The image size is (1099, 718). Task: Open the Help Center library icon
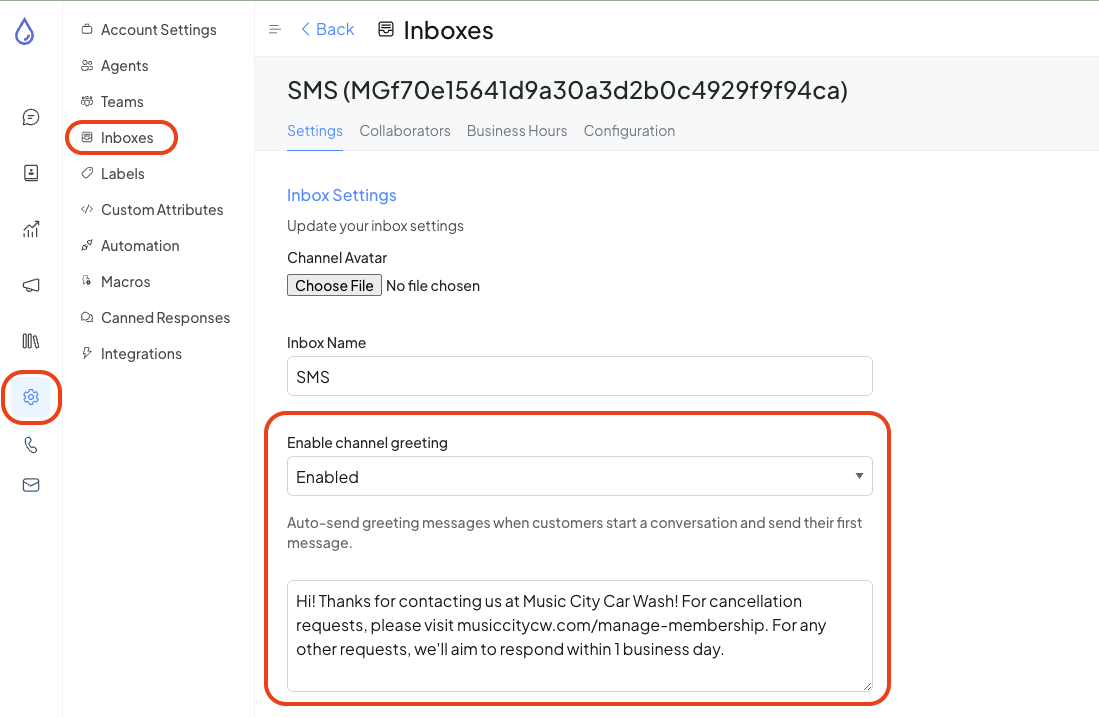click(31, 341)
